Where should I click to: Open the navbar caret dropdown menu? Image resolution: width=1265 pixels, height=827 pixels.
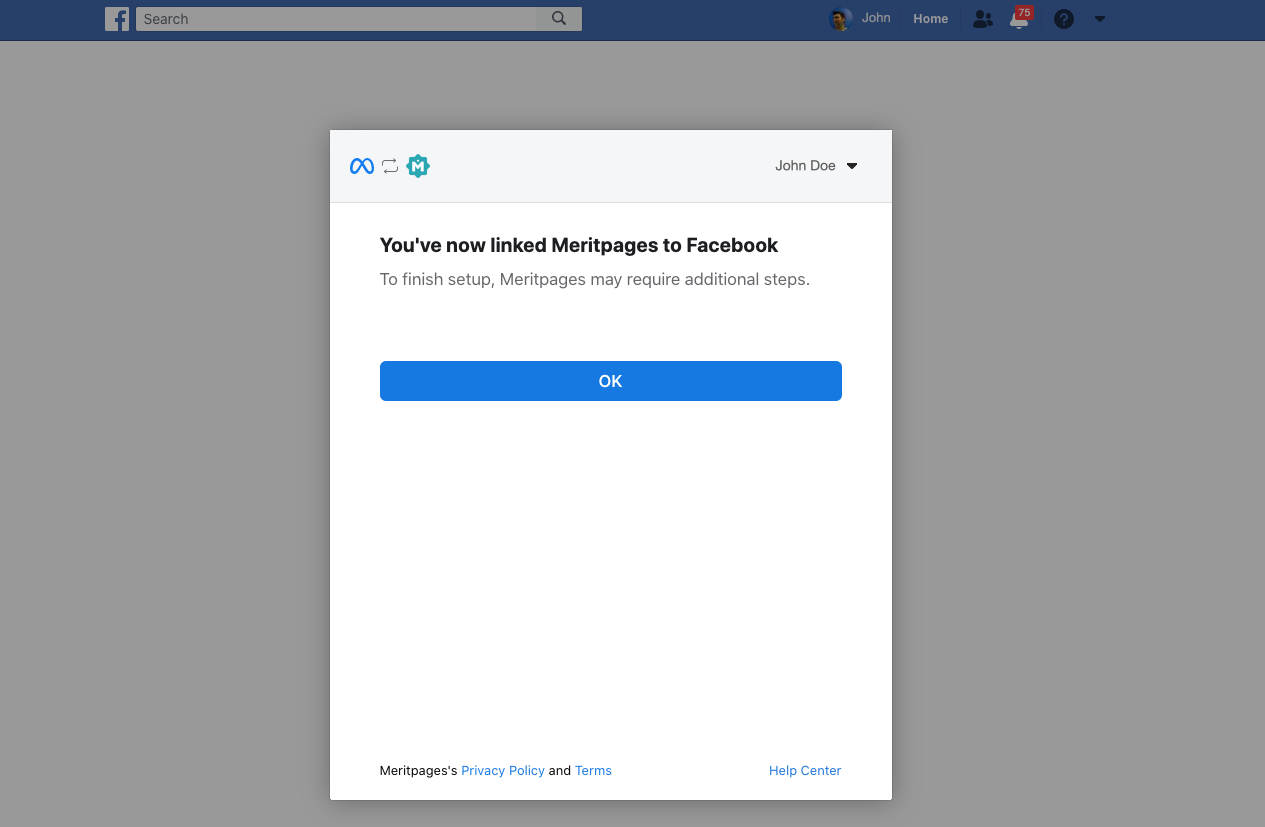pyautogui.click(x=1100, y=18)
